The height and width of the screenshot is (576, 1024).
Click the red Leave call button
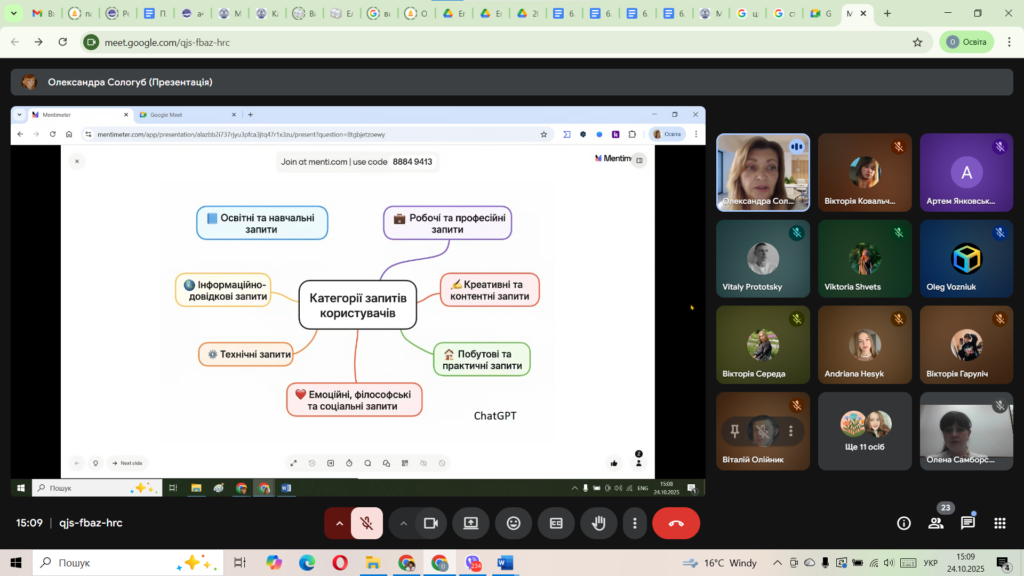coord(676,523)
